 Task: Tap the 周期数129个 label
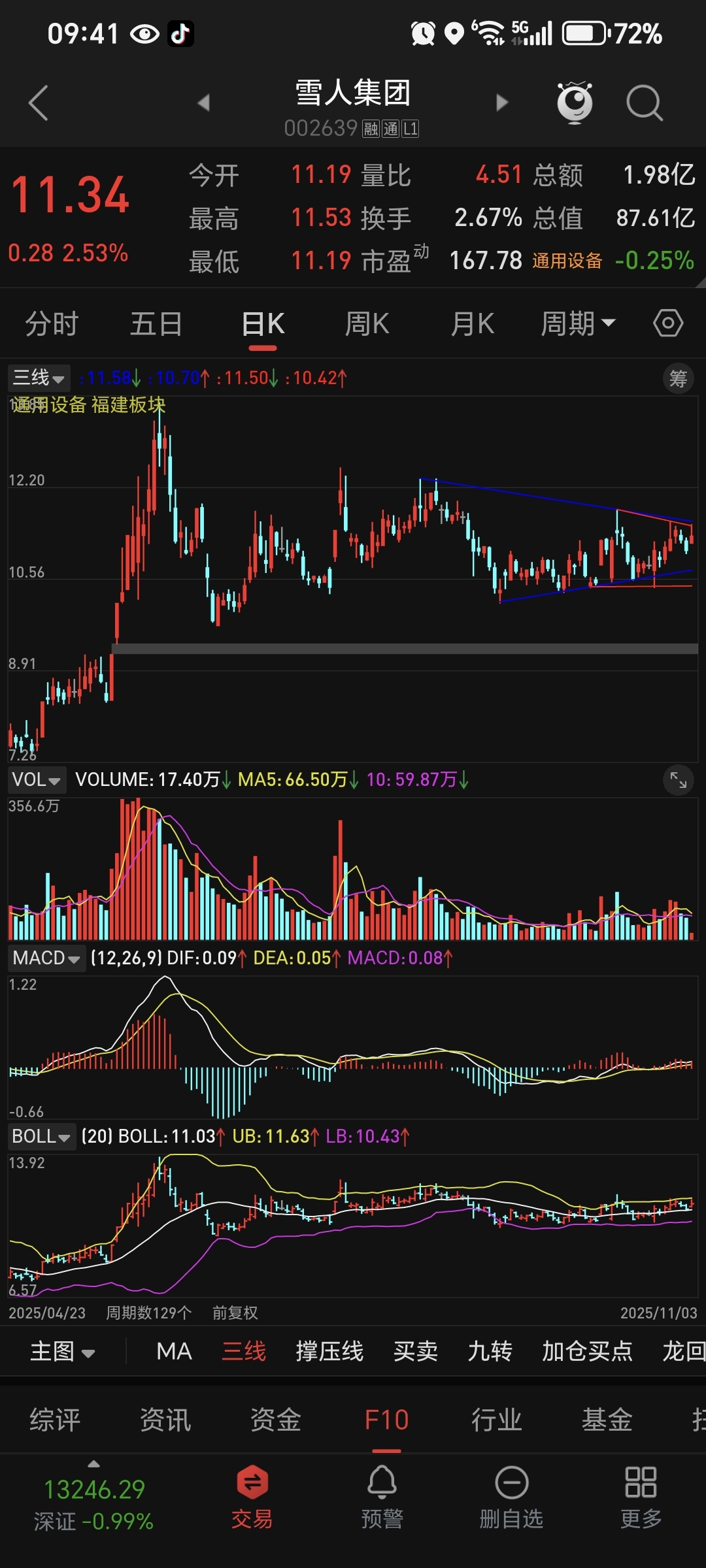coord(149,1313)
